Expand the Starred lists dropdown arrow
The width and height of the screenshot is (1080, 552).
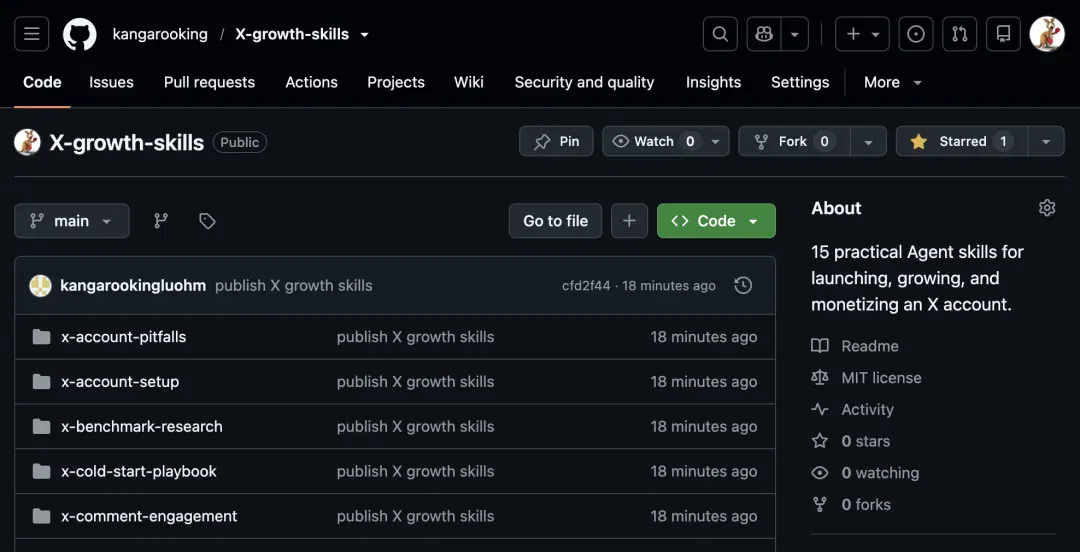pos(1046,141)
